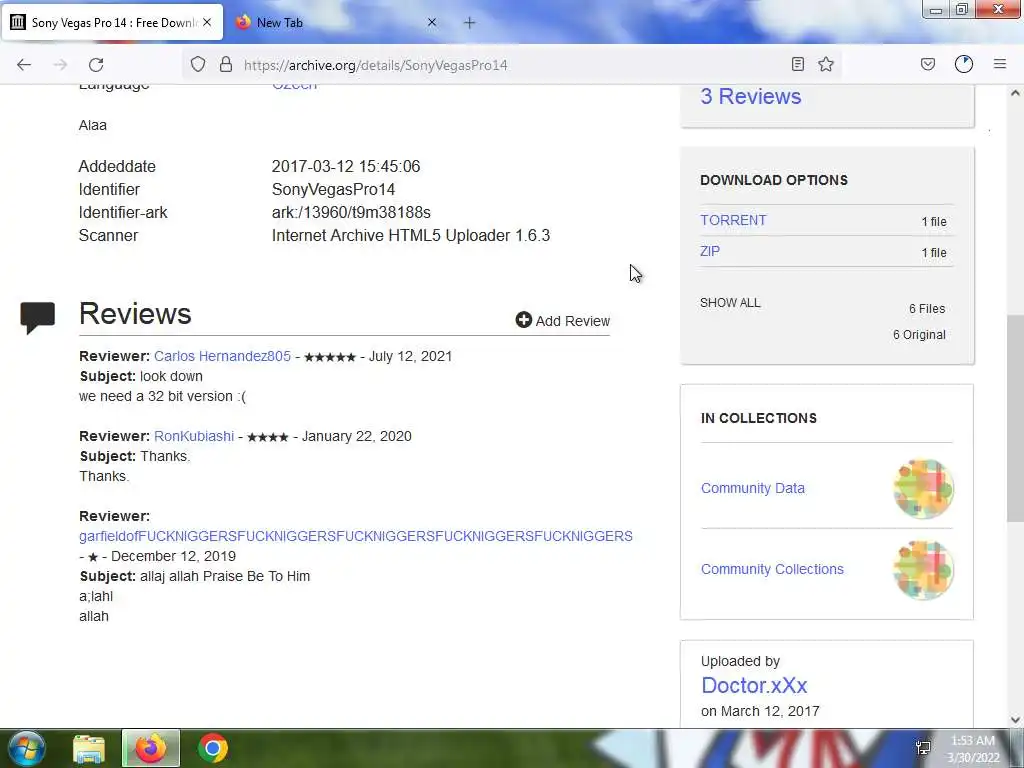Viewport: 1024px width, 768px height.
Task: Open the Community Data collection link
Action: tap(752, 488)
